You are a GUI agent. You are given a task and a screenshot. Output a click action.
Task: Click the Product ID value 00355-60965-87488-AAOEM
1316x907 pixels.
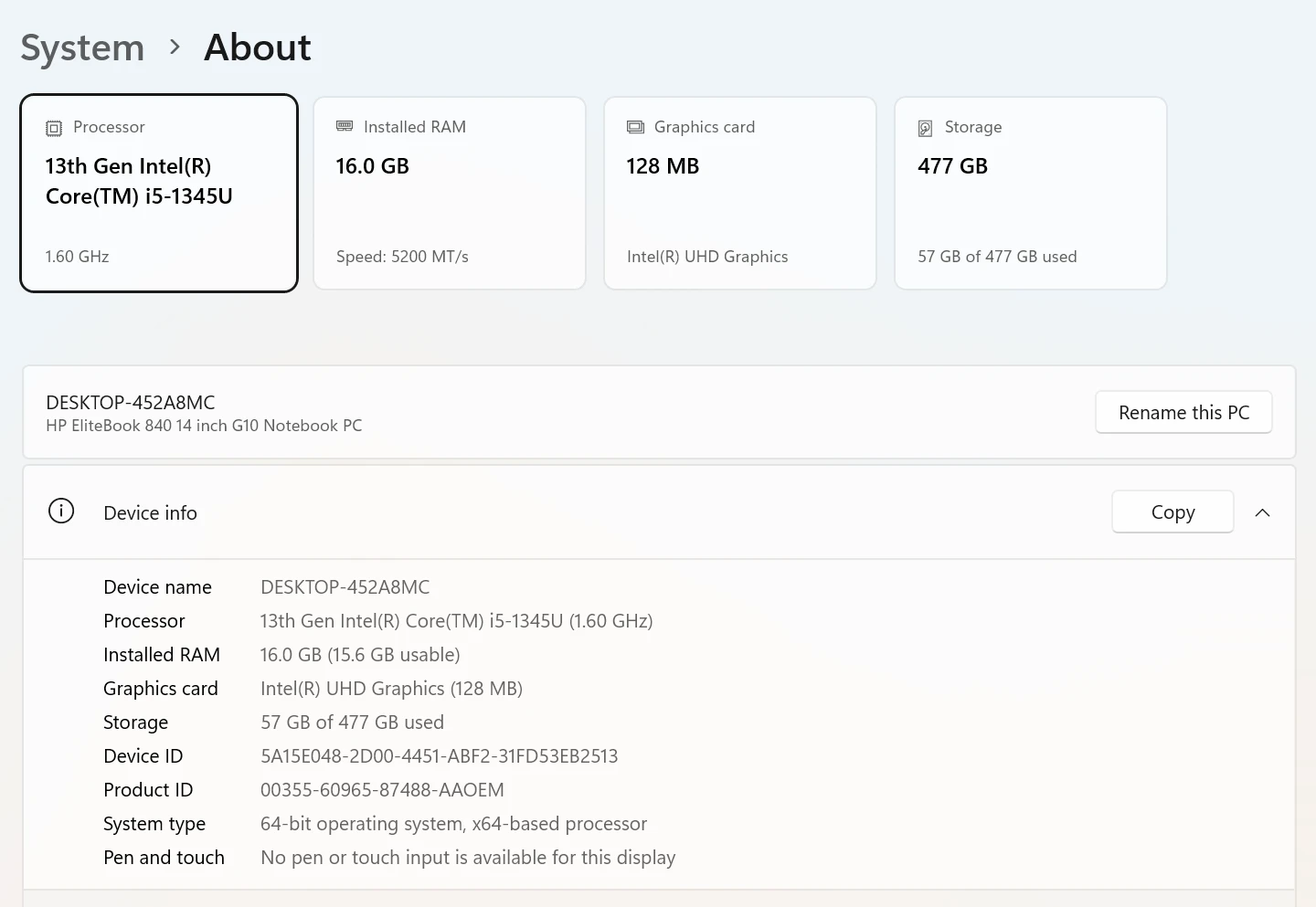pyautogui.click(x=382, y=790)
